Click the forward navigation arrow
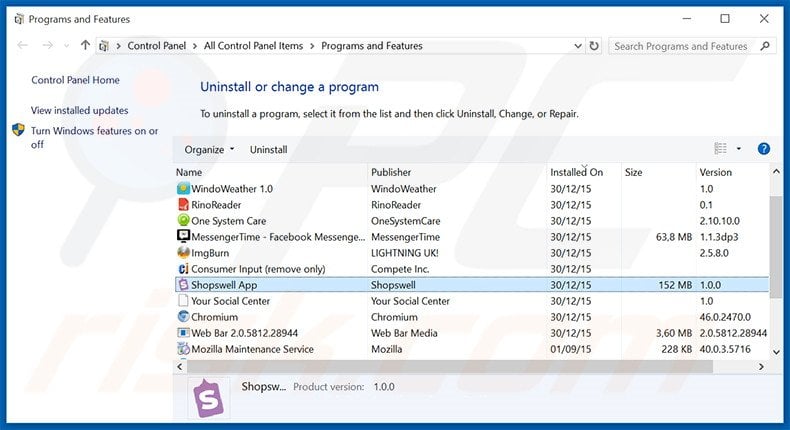The image size is (790, 430). pos(47,45)
